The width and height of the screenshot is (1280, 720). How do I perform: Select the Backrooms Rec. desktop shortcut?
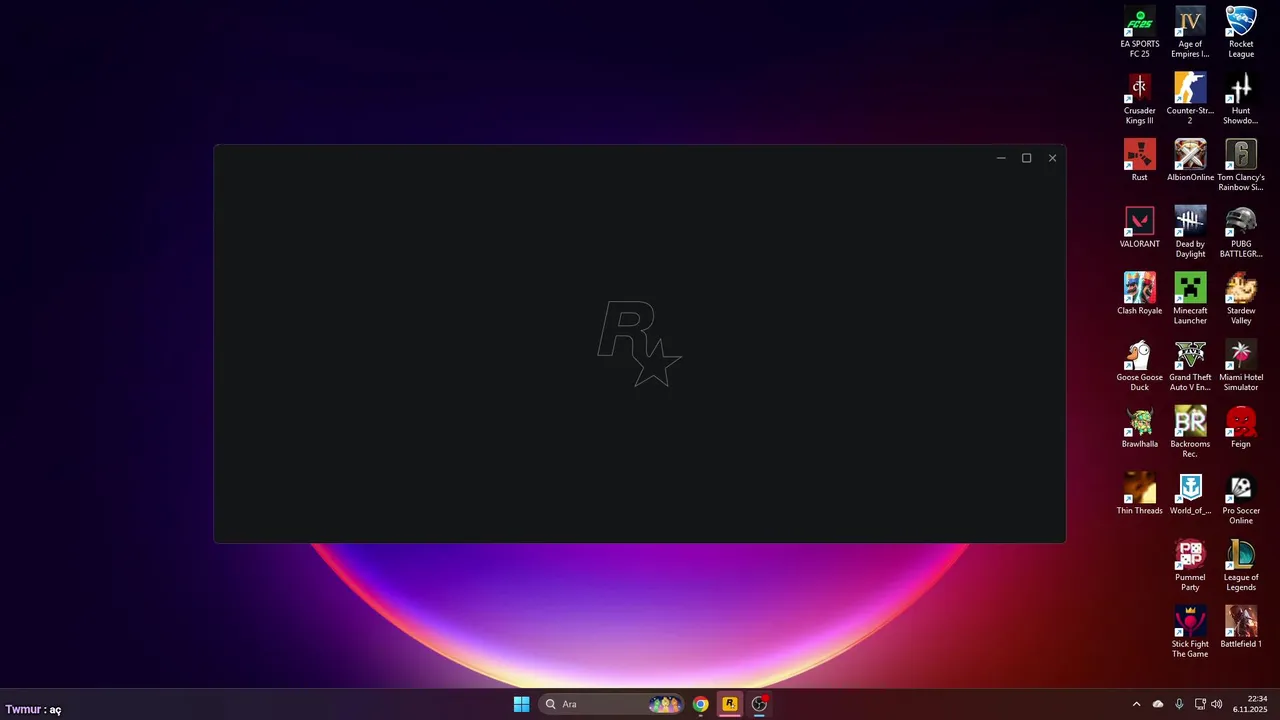point(1190,432)
